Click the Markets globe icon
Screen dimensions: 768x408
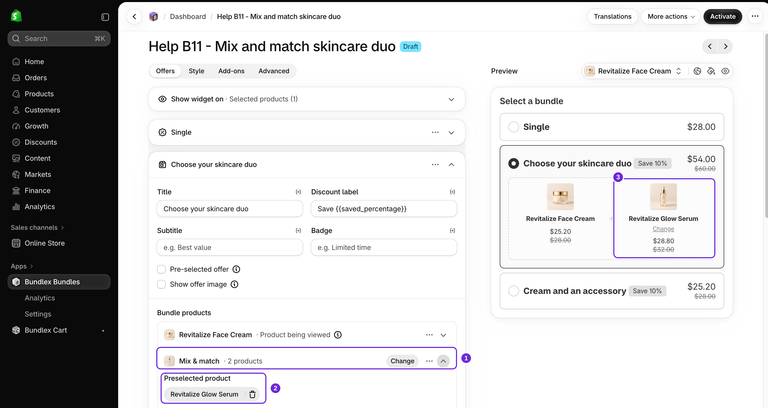pos(16,175)
